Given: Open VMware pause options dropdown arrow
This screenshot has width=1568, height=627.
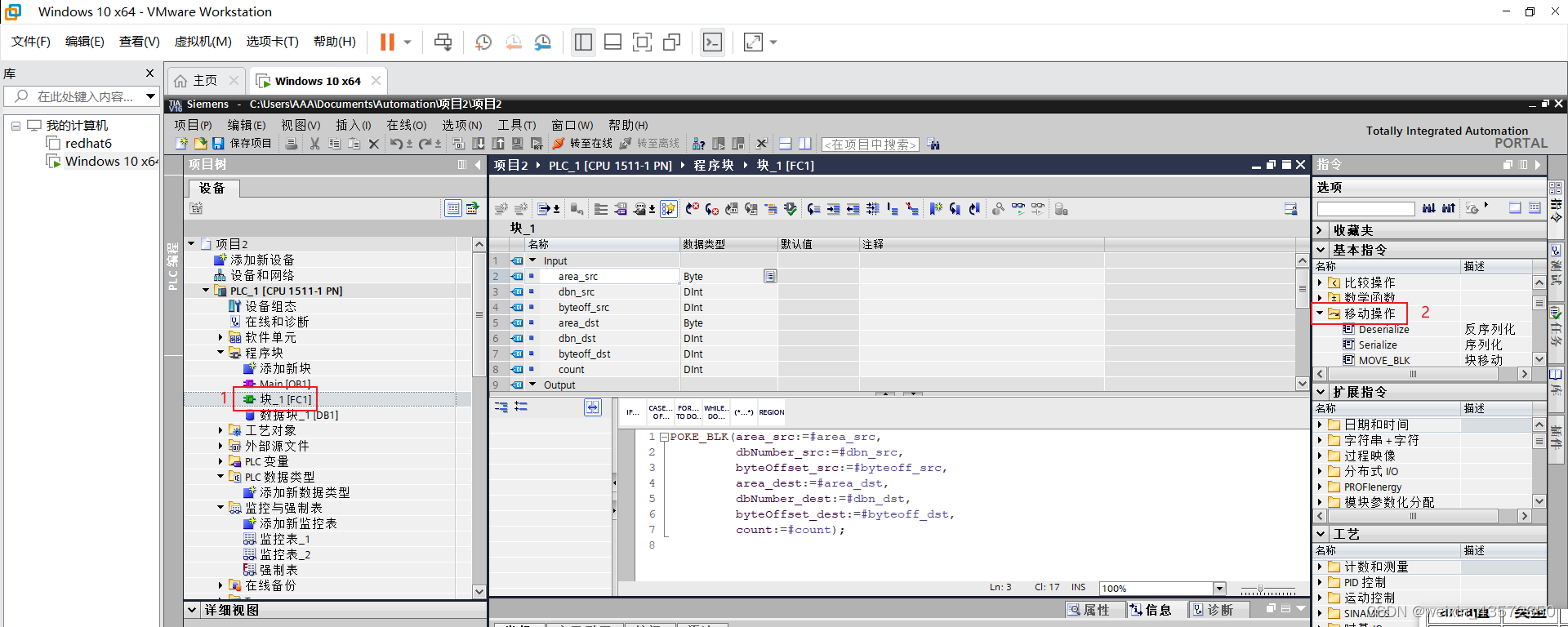Looking at the screenshot, I should click(x=408, y=42).
